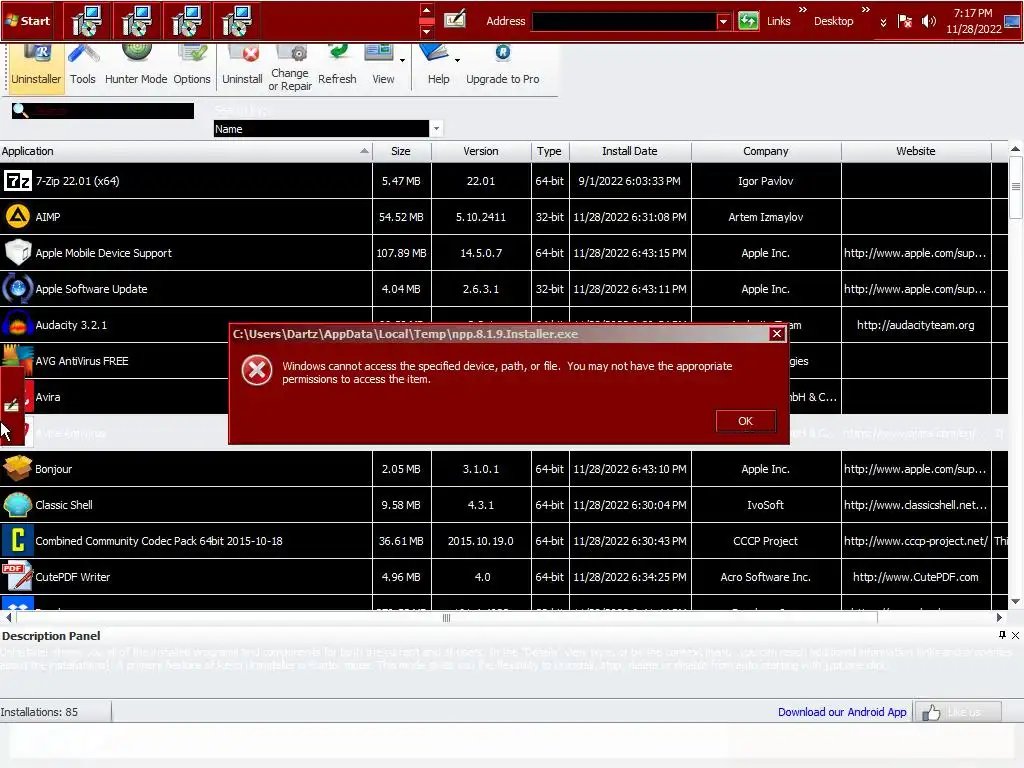Expand the Help dropdown arrow
The image size is (1024, 768).
coord(457,60)
